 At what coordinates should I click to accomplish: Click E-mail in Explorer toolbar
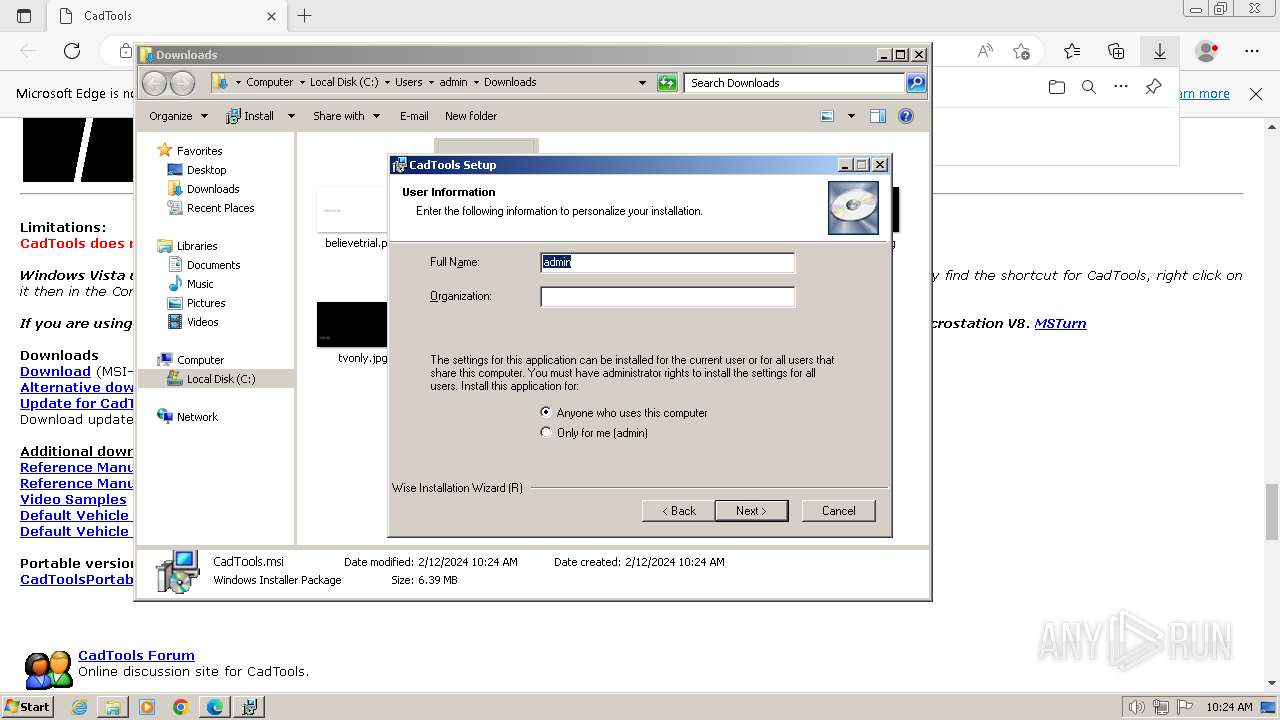pos(414,116)
